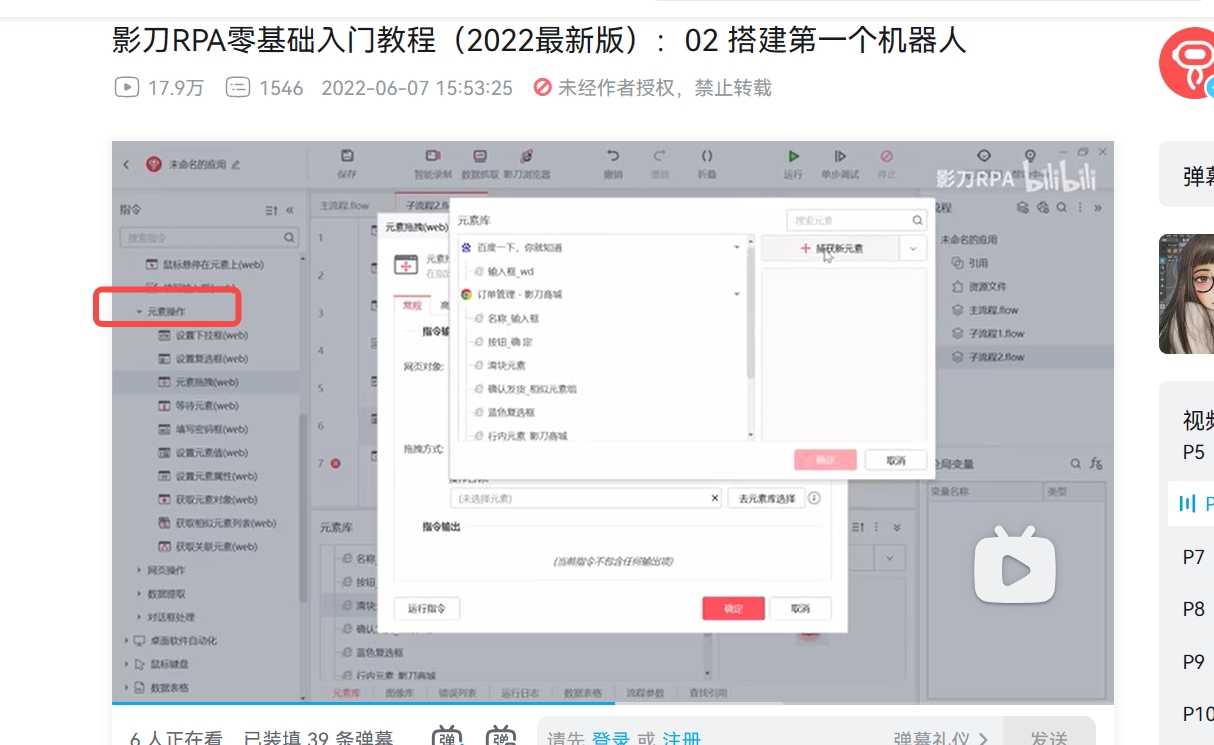The width and height of the screenshot is (1214, 745).
Task: Open the 图像库 bottom tab
Action: (x=399, y=693)
